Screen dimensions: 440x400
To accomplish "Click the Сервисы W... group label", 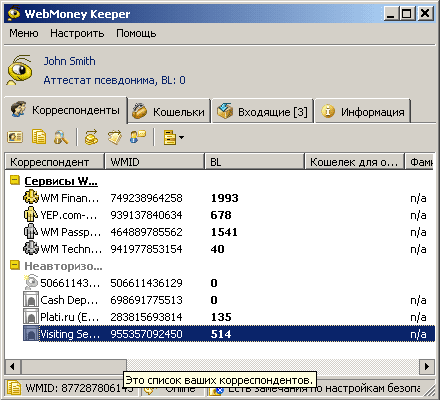I will 61,181.
